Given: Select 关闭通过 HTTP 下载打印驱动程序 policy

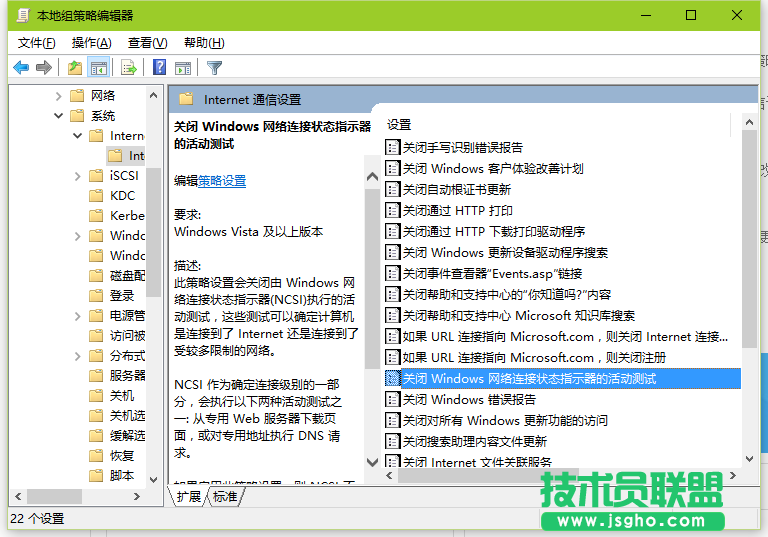Looking at the screenshot, I should [494, 231].
